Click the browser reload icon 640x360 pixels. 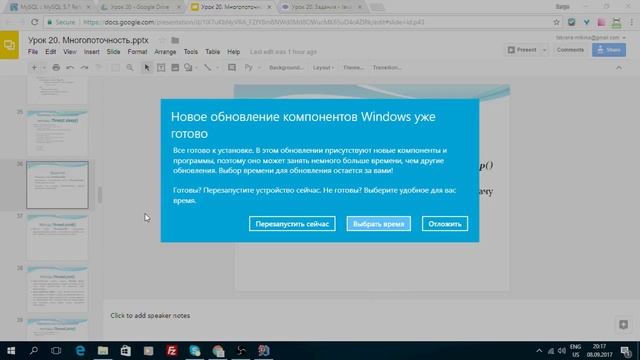pyautogui.click(x=34, y=22)
